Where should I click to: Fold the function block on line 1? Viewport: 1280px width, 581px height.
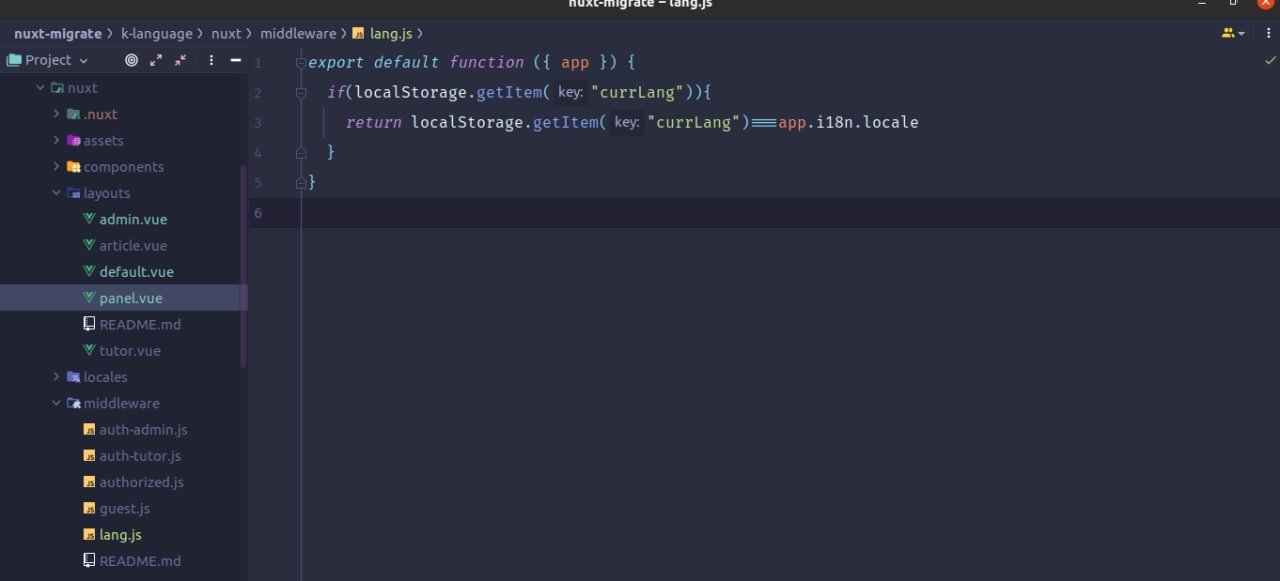click(301, 63)
